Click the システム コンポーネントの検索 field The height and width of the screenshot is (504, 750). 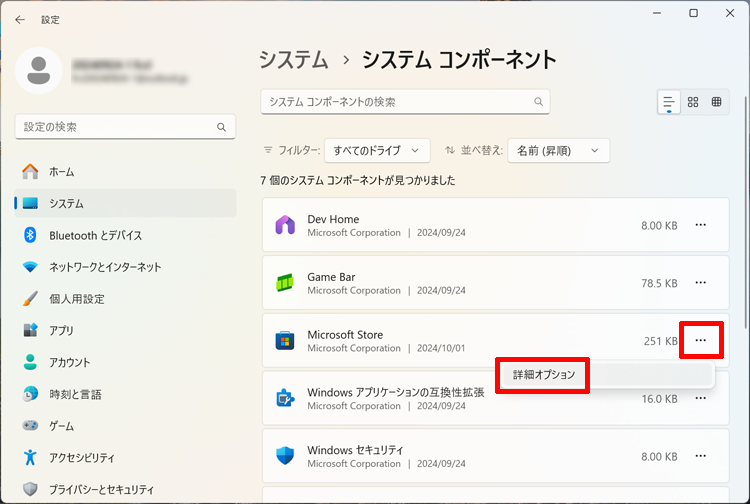tap(400, 102)
